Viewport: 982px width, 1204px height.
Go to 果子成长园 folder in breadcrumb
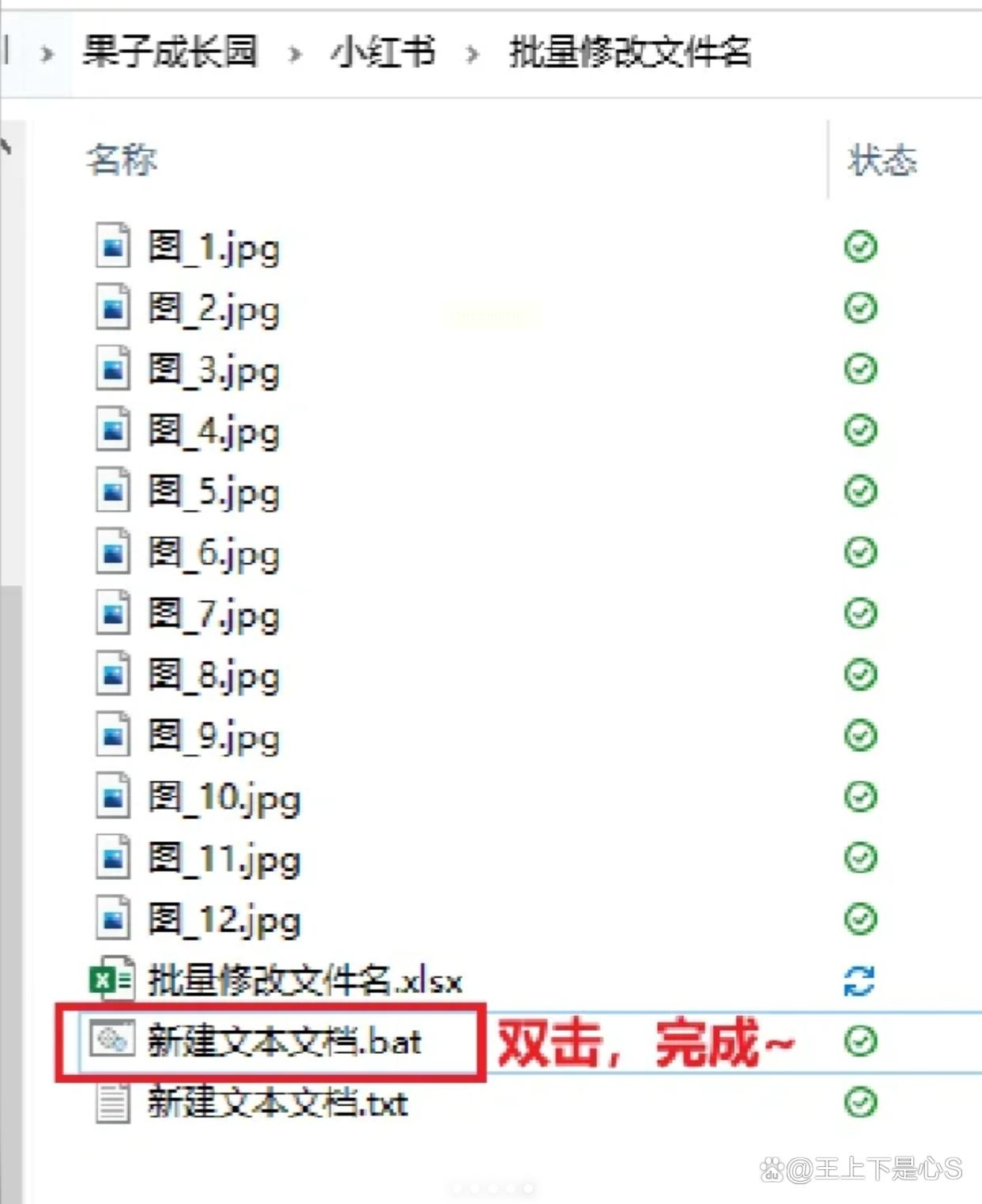click(170, 52)
